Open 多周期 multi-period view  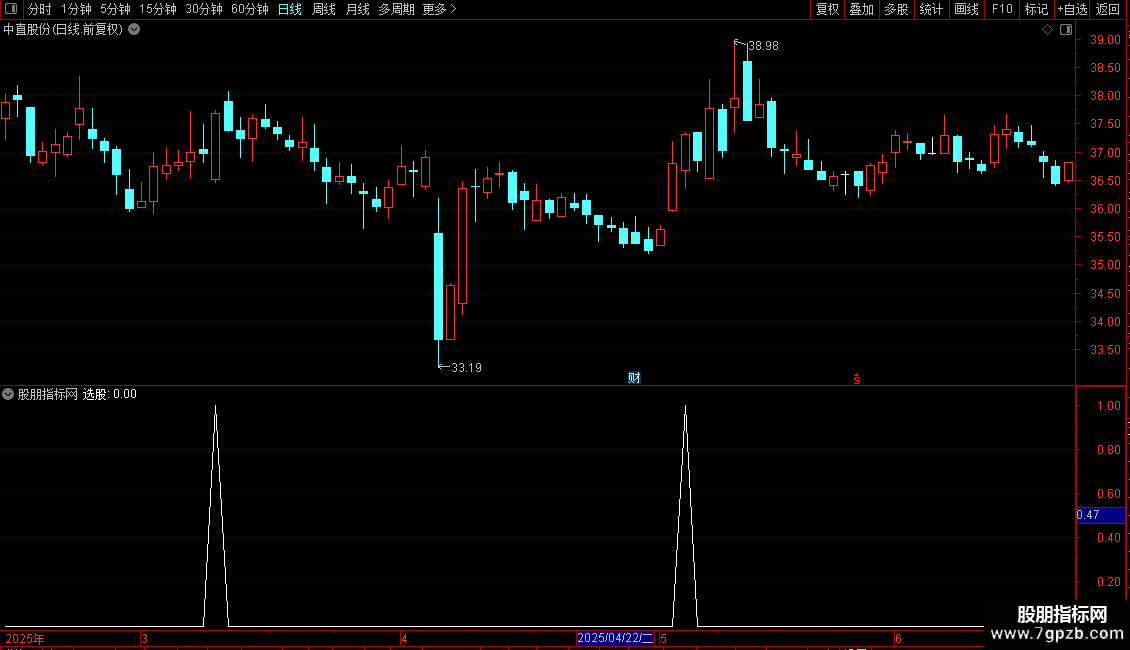(396, 9)
